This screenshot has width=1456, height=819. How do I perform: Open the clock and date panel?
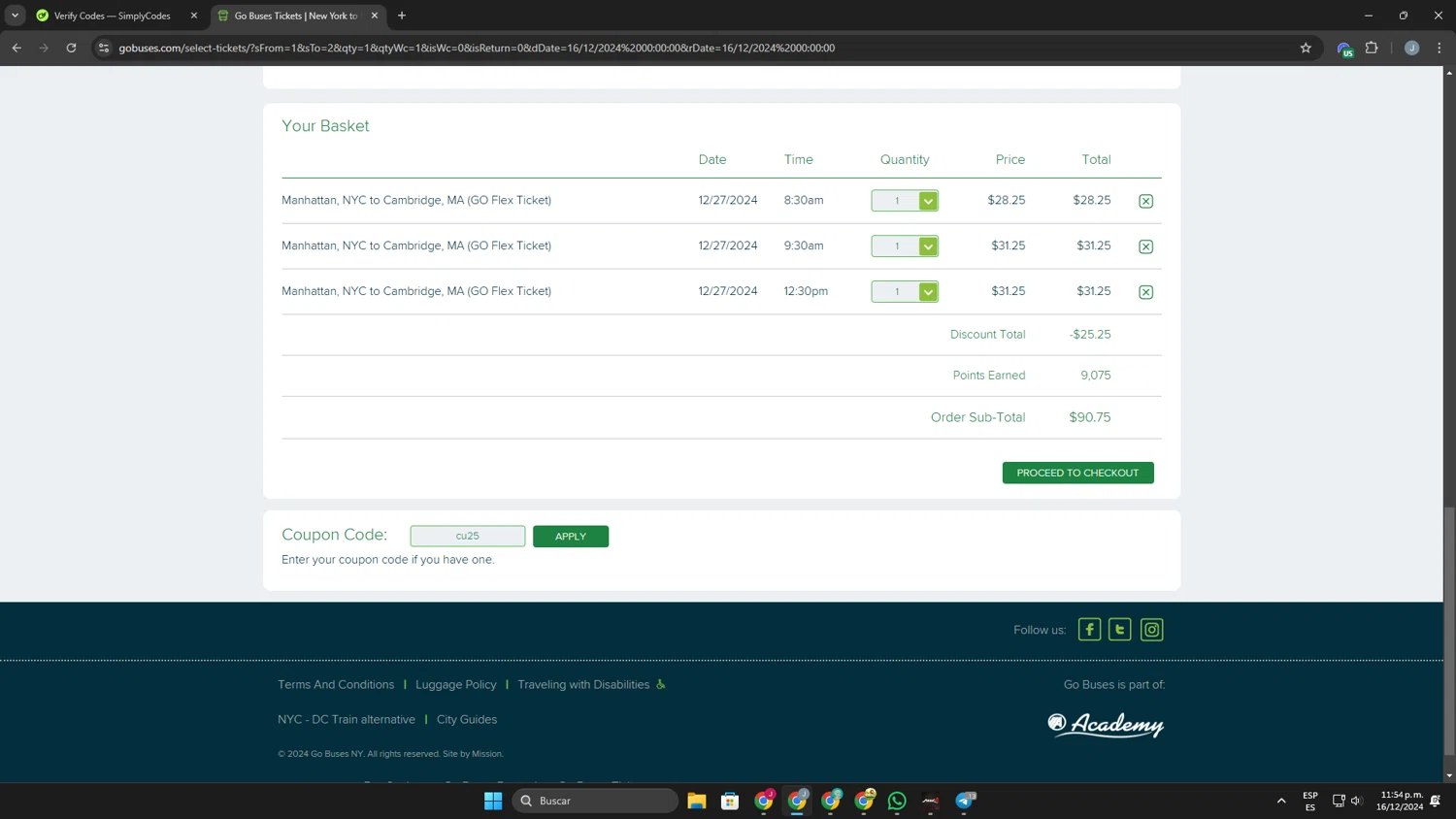(x=1400, y=801)
